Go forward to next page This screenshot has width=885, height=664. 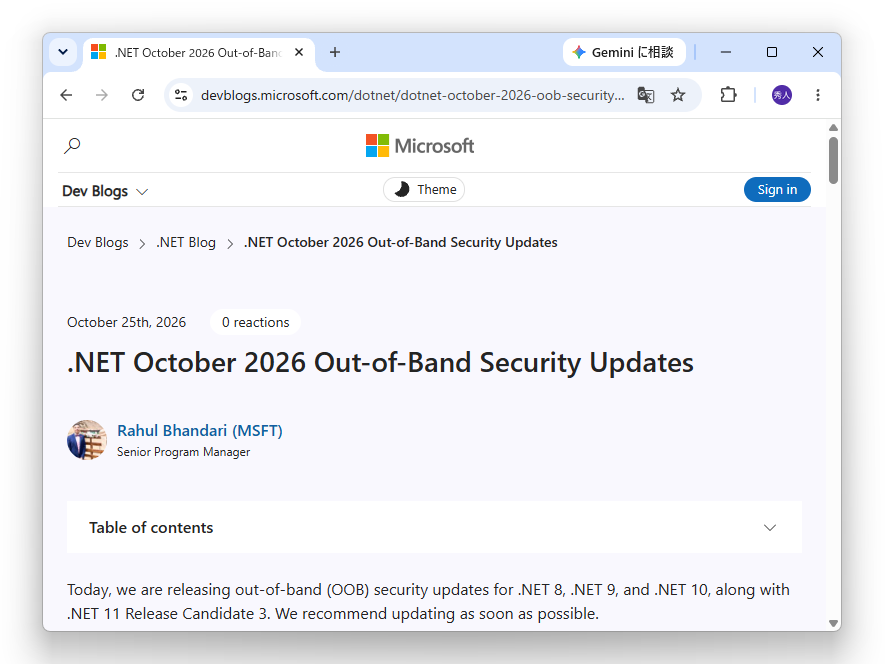pyautogui.click(x=102, y=95)
